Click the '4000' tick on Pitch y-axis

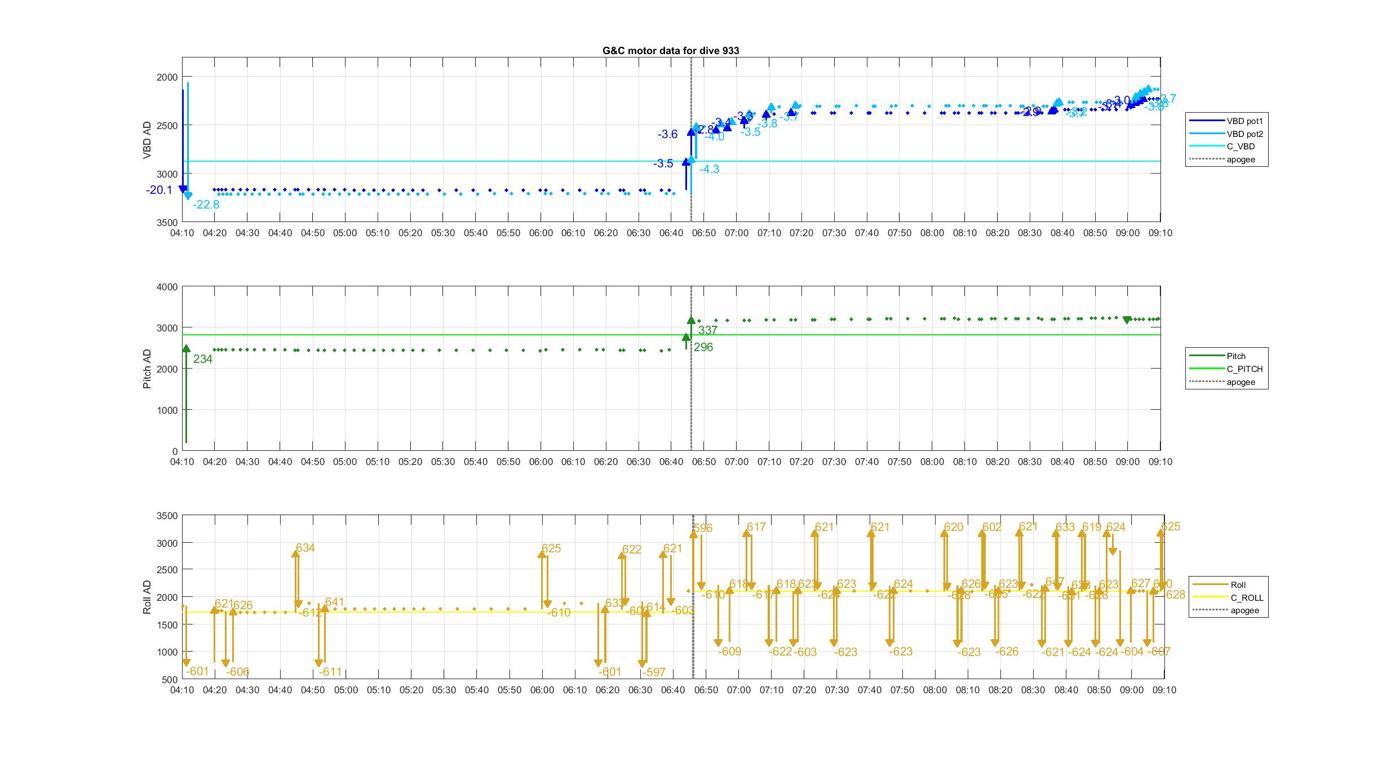point(166,287)
